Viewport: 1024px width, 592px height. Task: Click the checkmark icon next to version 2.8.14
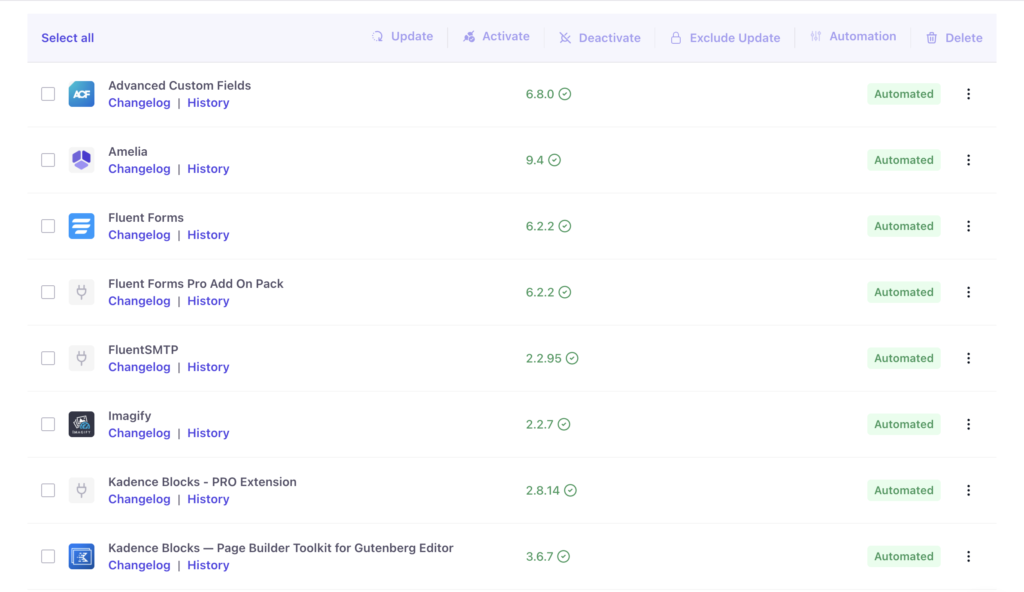tap(570, 490)
